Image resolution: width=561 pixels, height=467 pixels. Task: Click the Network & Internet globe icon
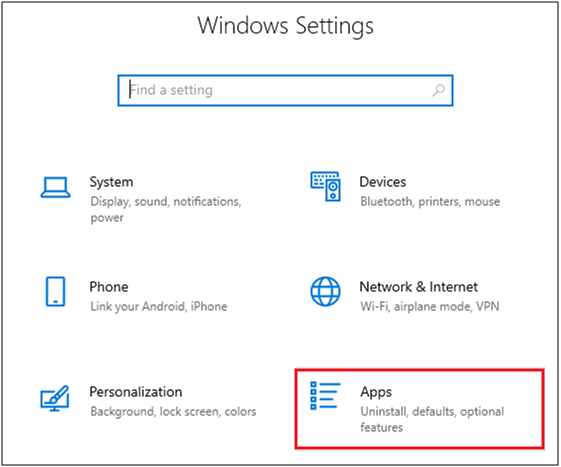coord(325,291)
